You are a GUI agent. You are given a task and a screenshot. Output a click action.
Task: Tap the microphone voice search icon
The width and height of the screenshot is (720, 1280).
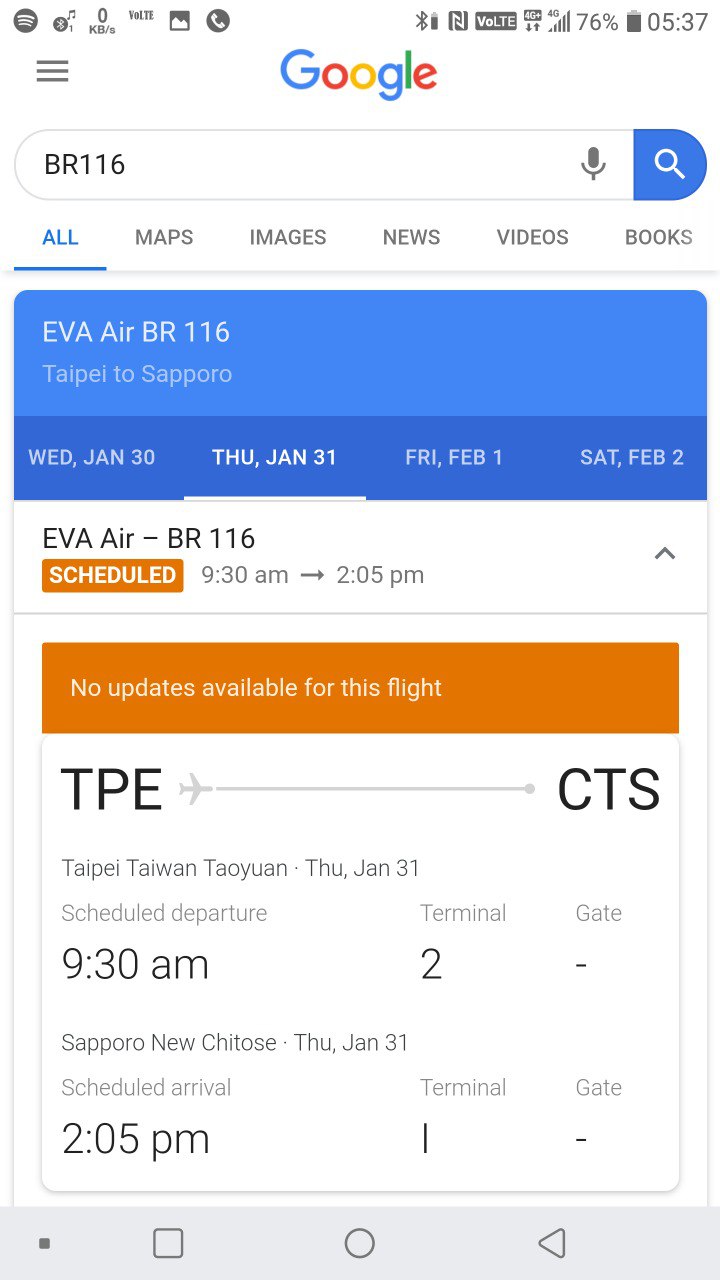tap(593, 164)
